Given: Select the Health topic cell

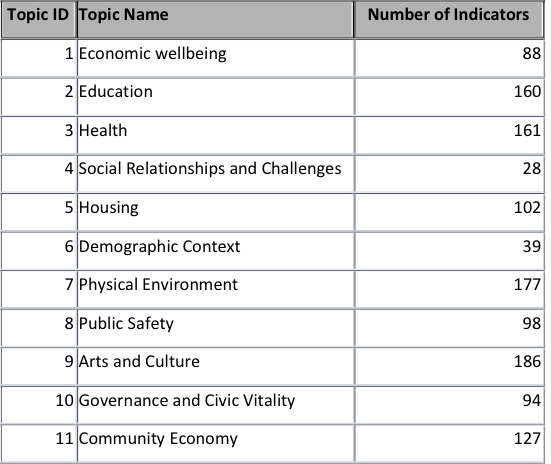Looking at the screenshot, I should pos(215,135).
